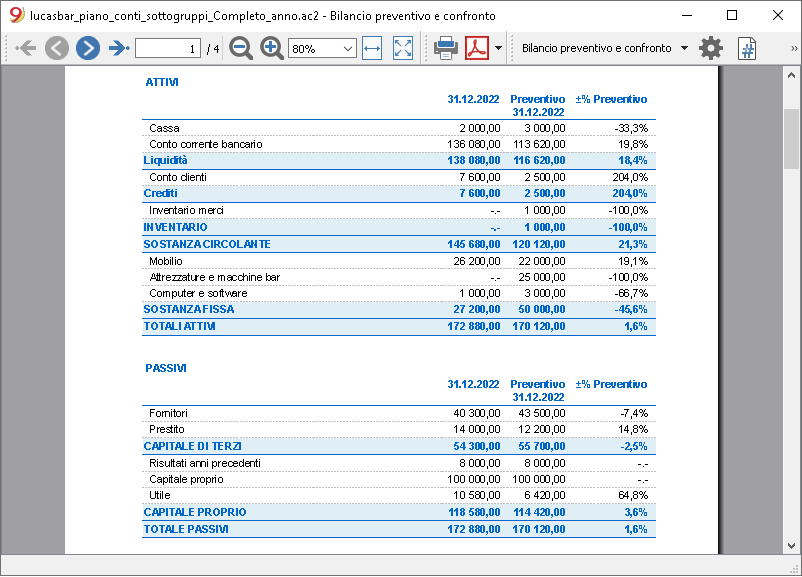The height and width of the screenshot is (577, 802).
Task: Click the CAPITALE DI TERZI label
Action: [192, 446]
